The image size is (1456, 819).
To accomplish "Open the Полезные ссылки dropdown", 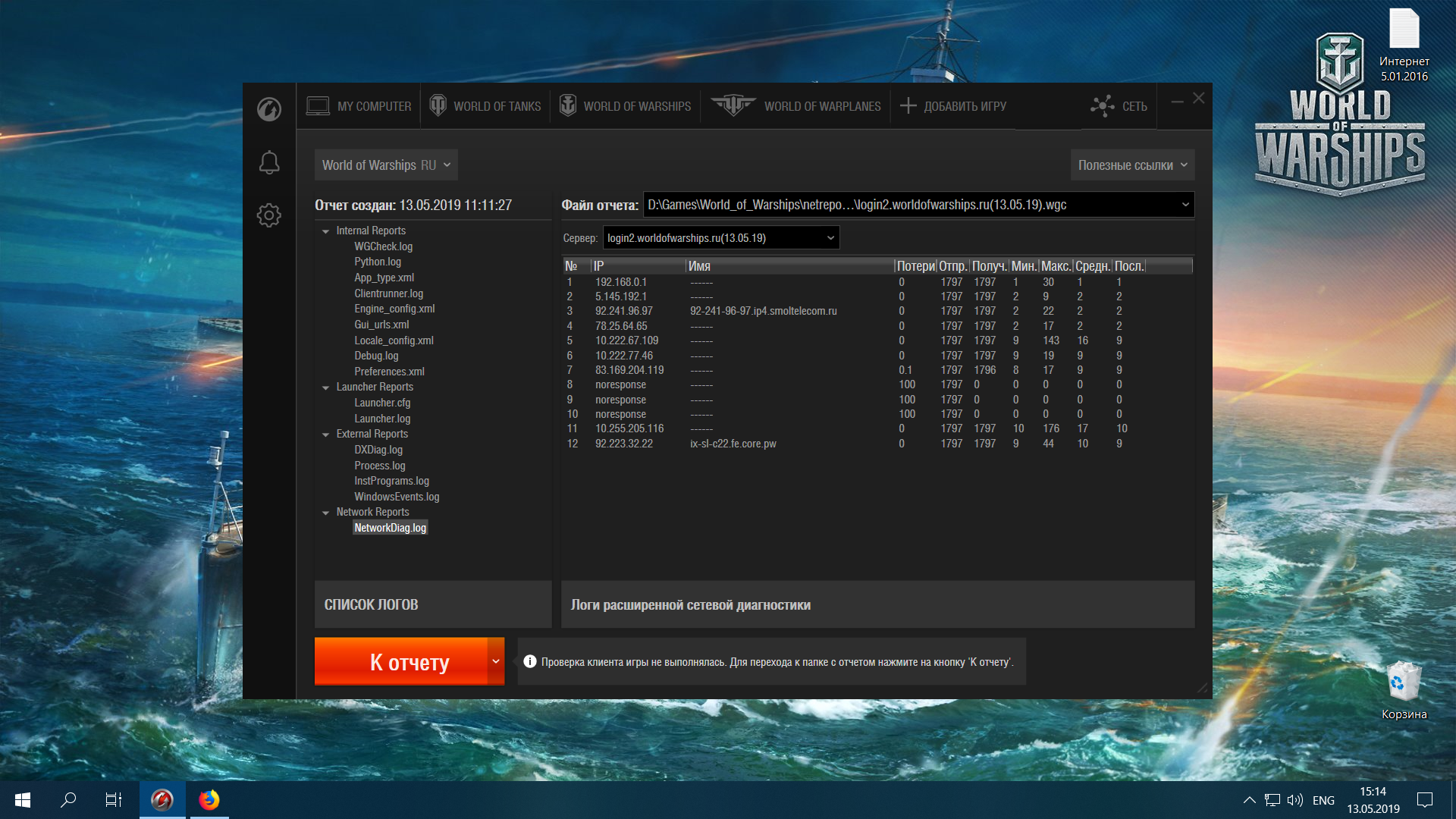I will pos(1132,165).
